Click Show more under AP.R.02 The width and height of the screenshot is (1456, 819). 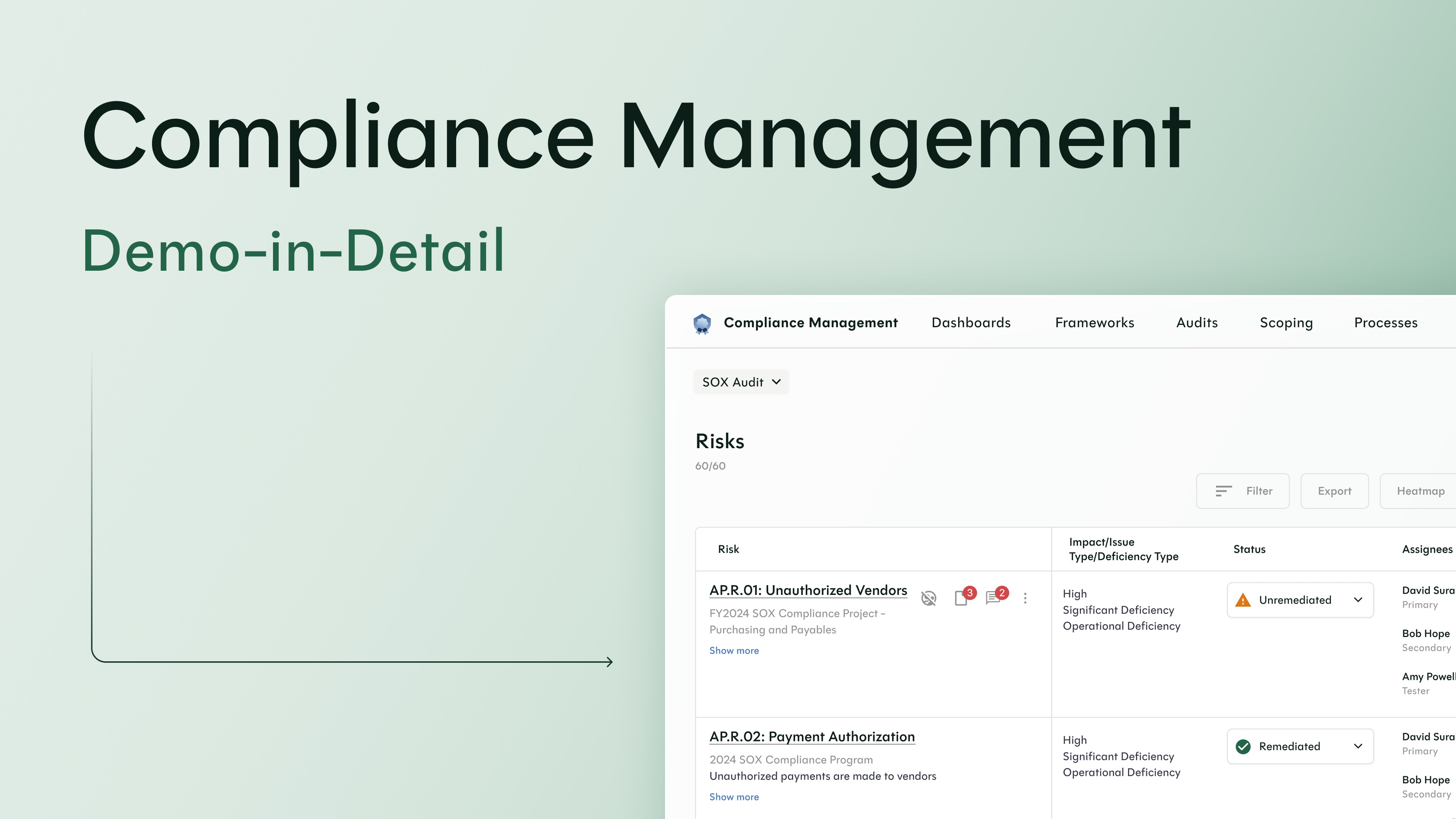pos(734,797)
